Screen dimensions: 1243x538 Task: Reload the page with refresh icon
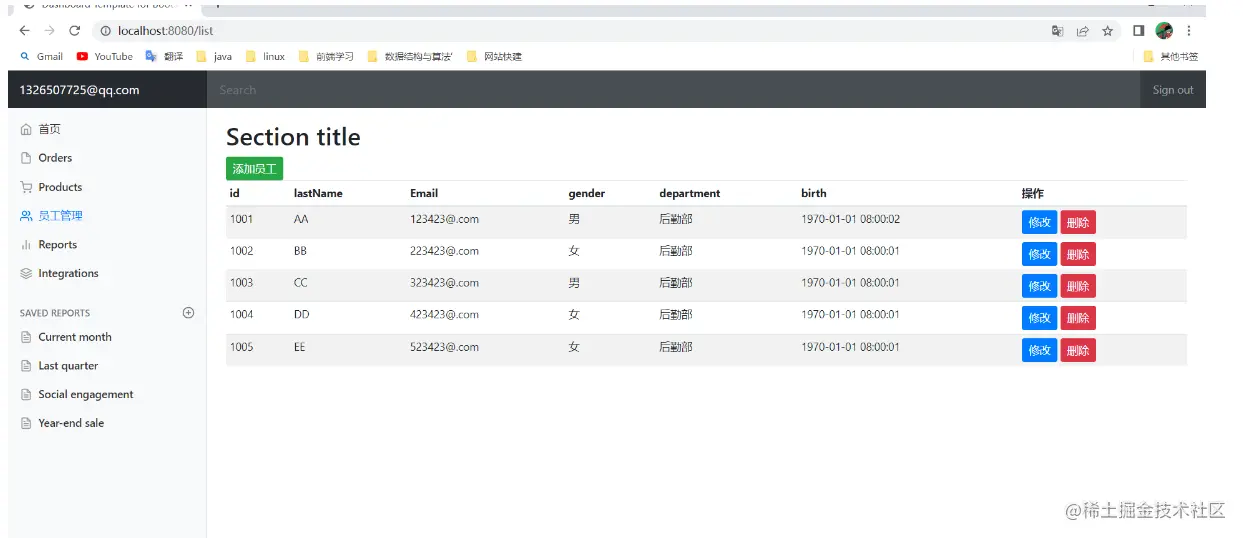(75, 31)
